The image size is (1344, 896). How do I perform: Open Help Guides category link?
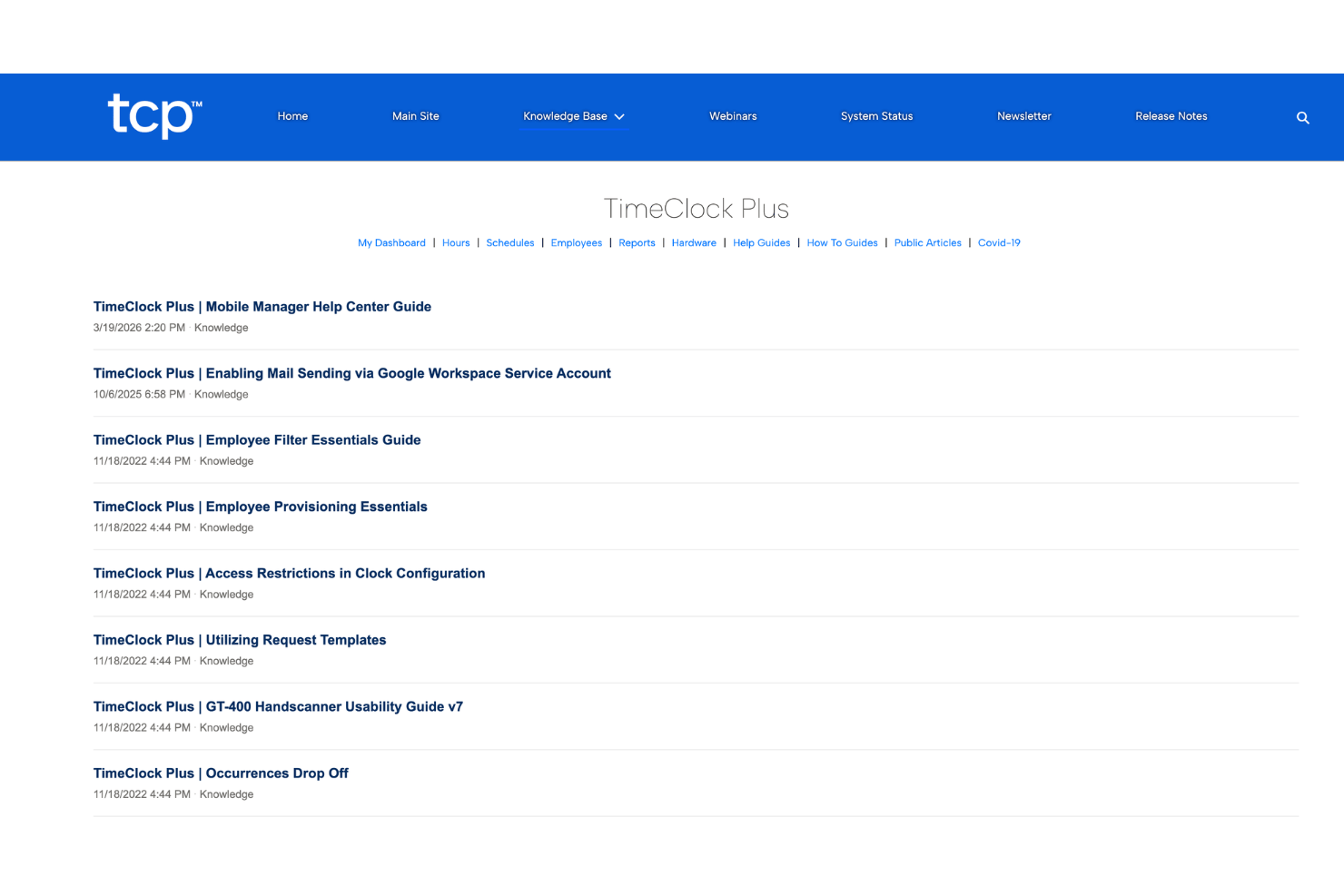pyautogui.click(x=762, y=242)
